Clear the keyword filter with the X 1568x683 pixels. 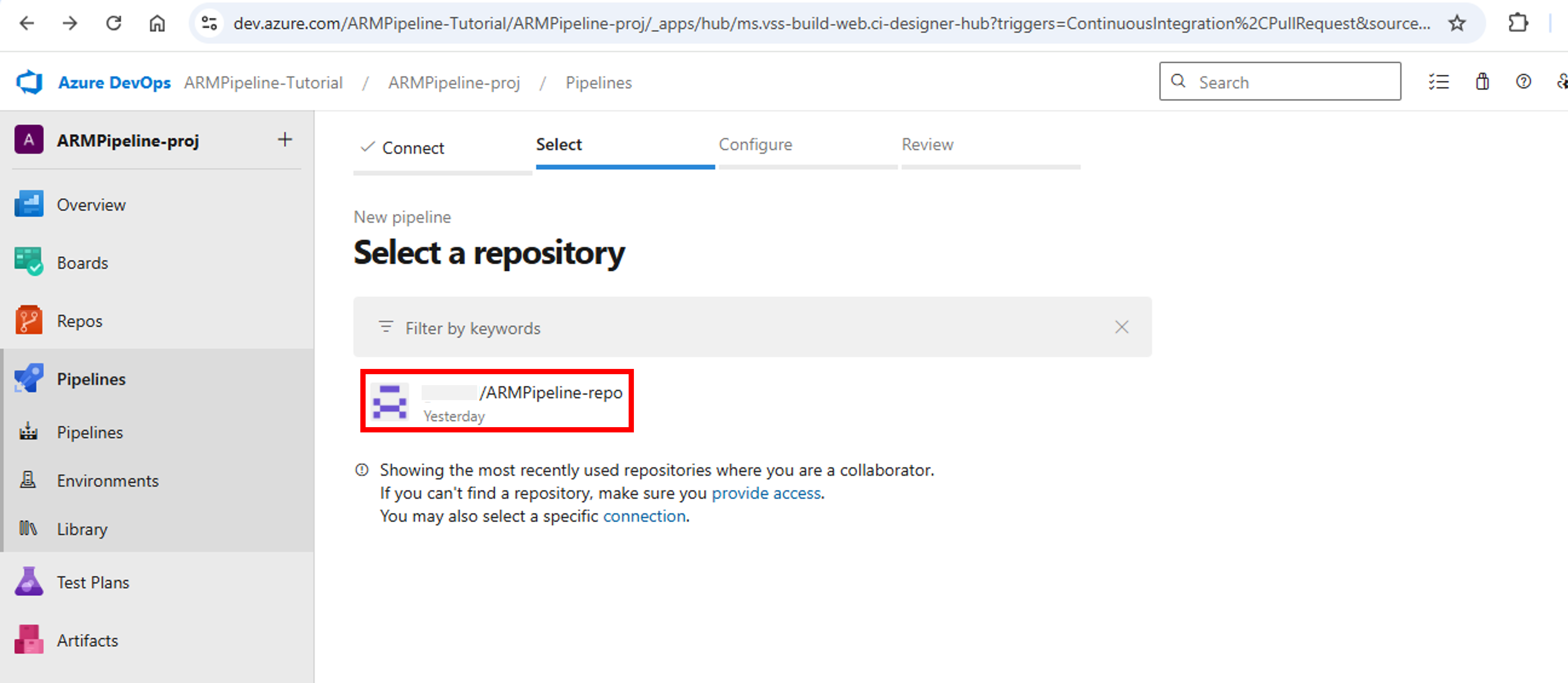point(1122,328)
